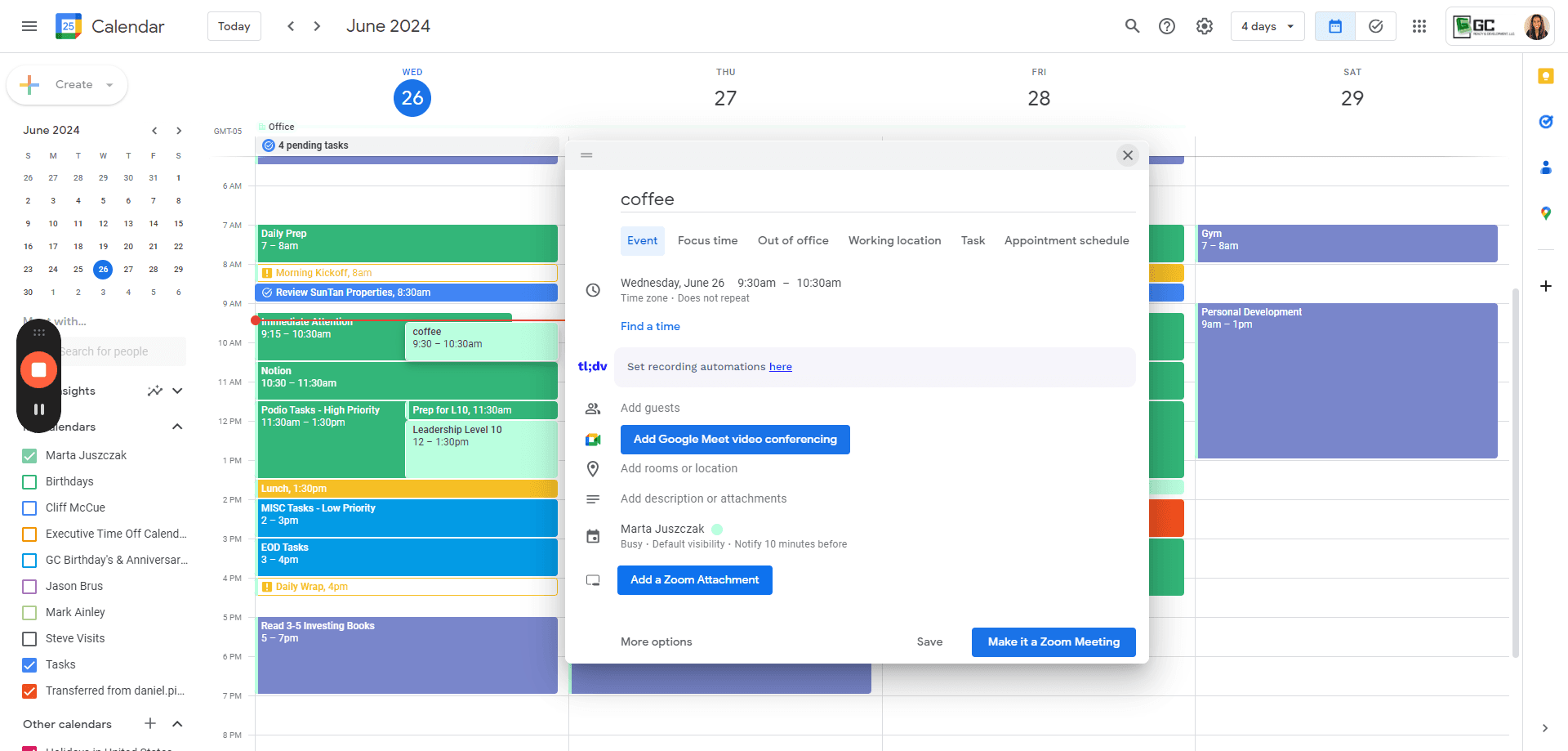Open Google Maps side panel icon
1568x751 pixels.
pyautogui.click(x=1546, y=213)
